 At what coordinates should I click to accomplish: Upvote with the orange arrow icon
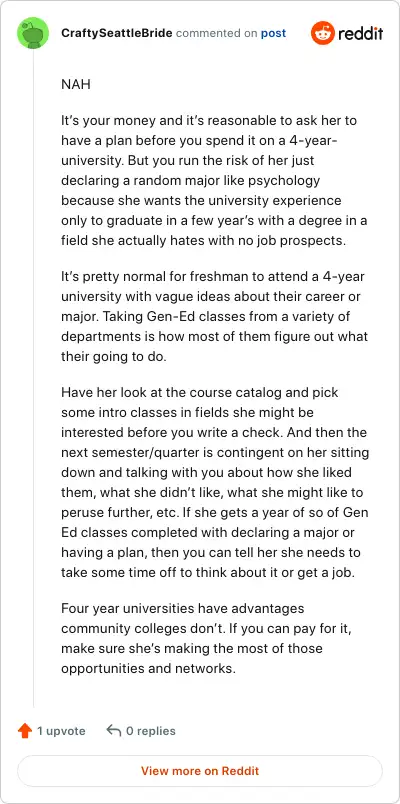25,731
